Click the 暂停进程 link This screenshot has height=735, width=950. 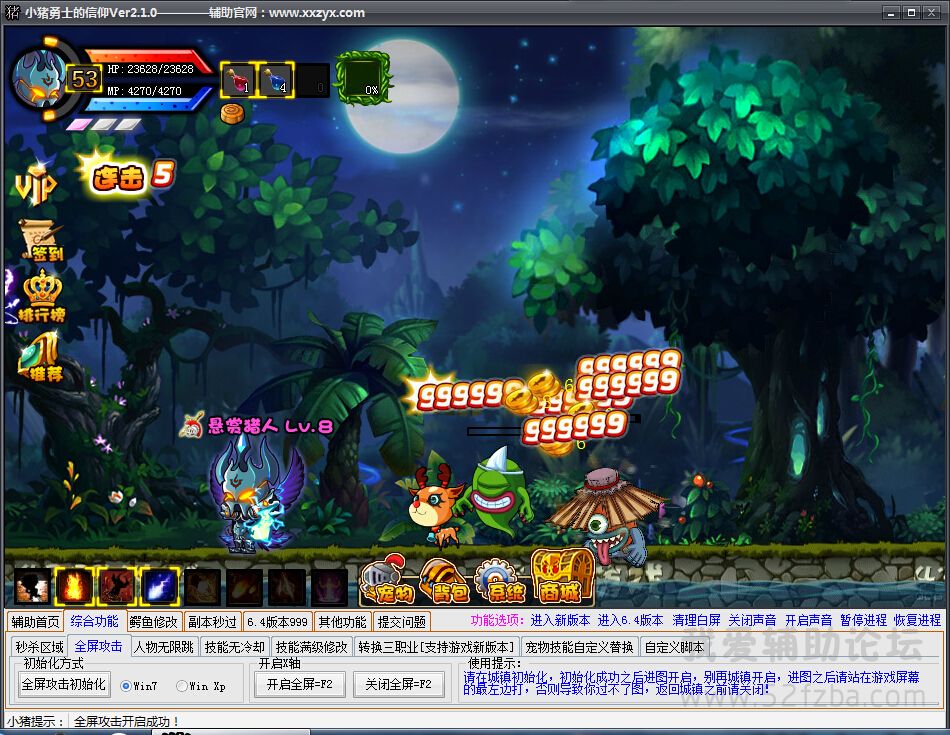pos(863,620)
